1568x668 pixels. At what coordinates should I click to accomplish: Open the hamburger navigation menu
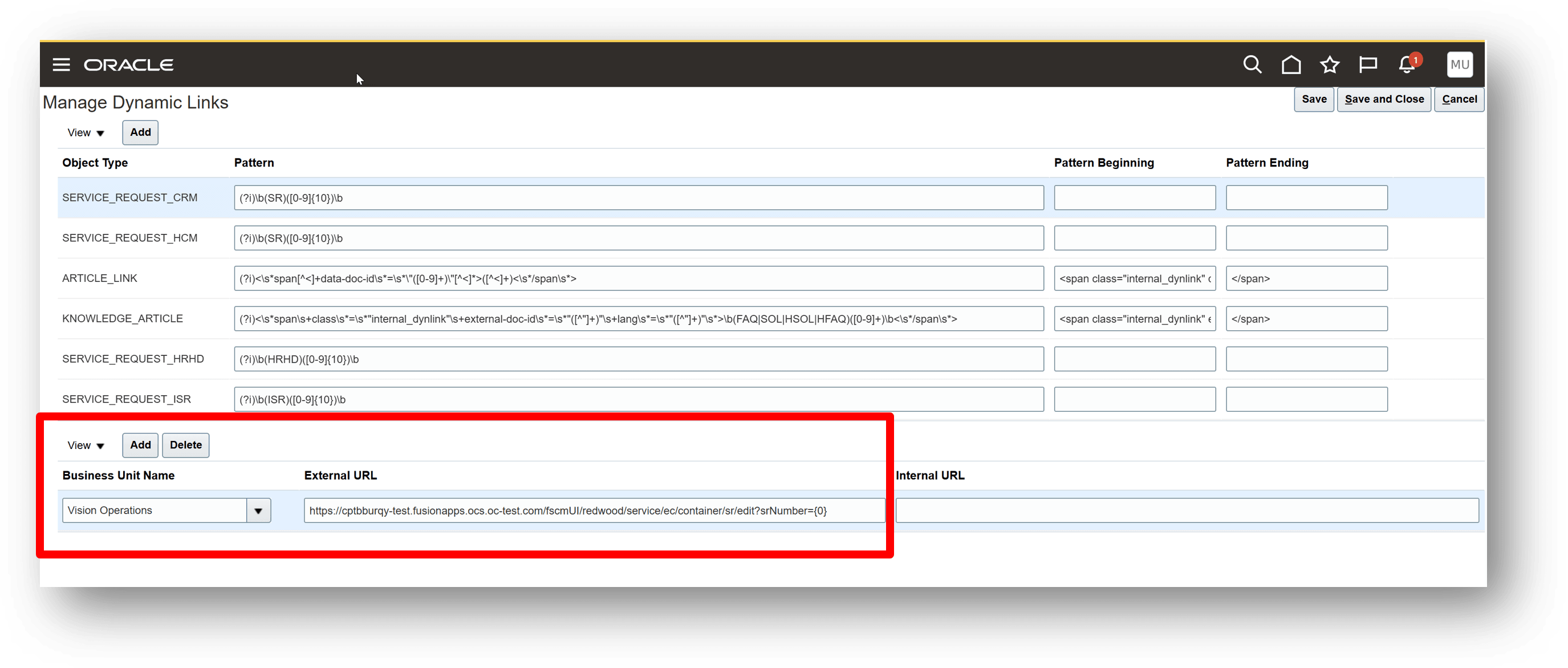pos(61,64)
